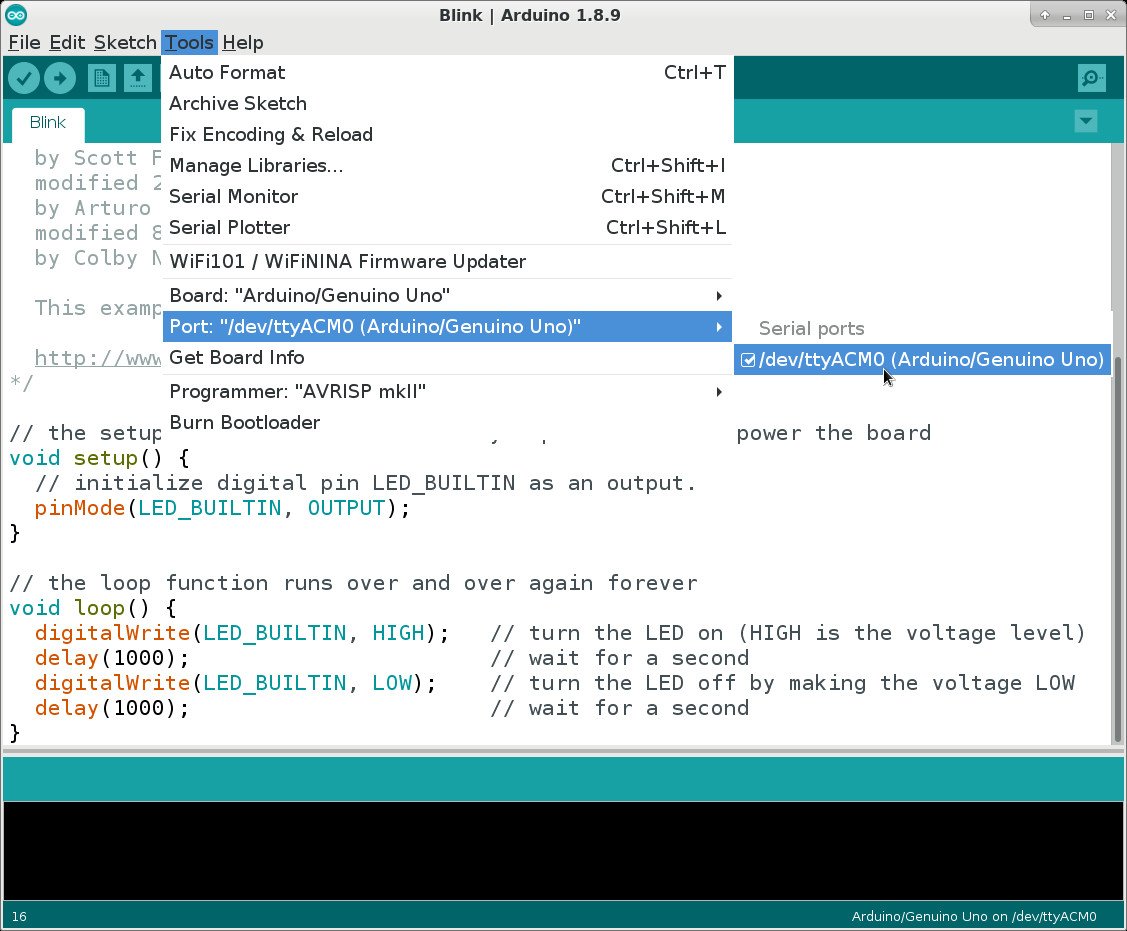1127x931 pixels.
Task: Open Serial Monitor magnifier icon in toolbar
Action: coord(1091,78)
